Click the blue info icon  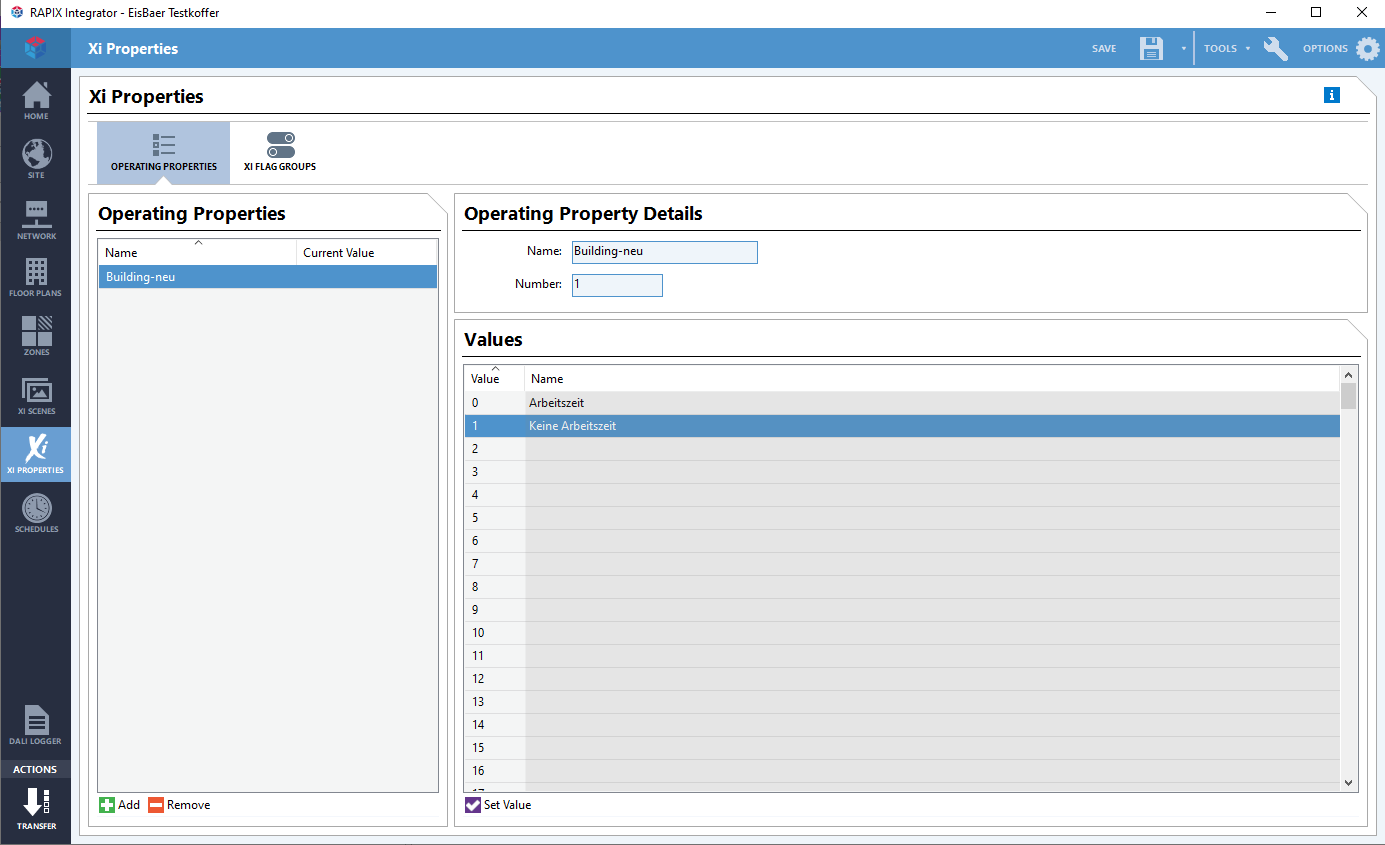1331,95
